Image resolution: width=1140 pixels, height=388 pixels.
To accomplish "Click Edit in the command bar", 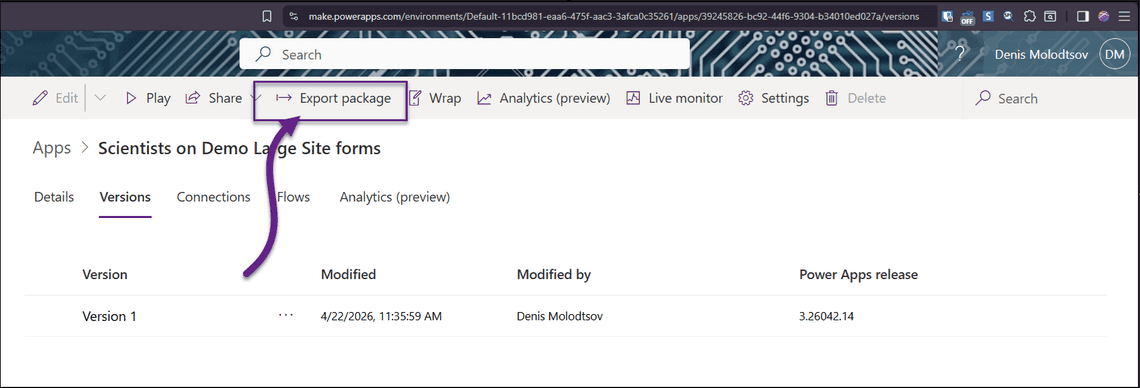I will tap(56, 98).
